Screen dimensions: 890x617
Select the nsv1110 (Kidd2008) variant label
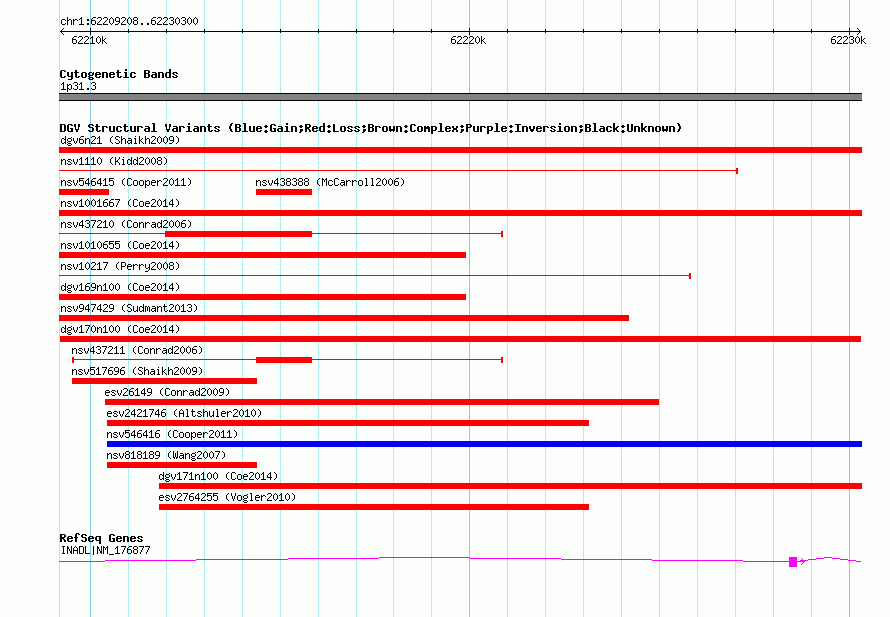click(x=114, y=161)
